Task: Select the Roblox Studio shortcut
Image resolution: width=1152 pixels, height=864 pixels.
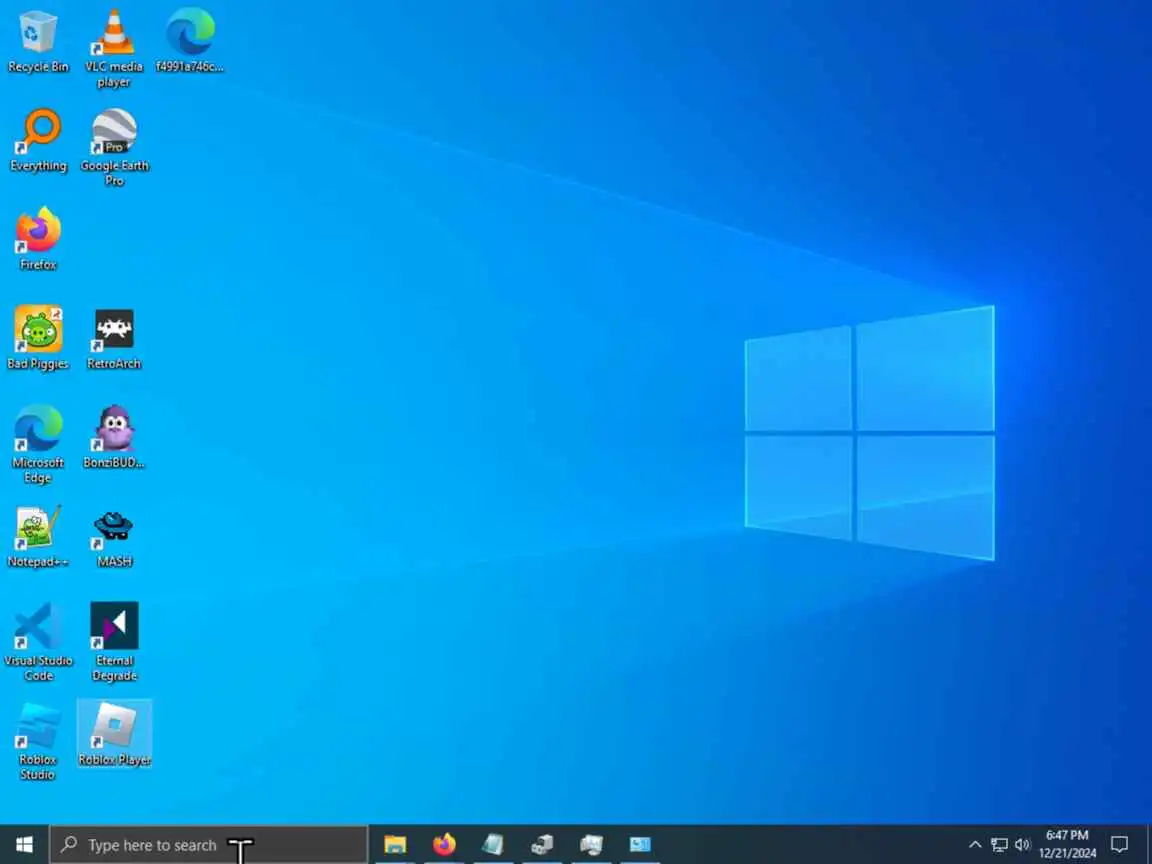Action: coord(38,741)
